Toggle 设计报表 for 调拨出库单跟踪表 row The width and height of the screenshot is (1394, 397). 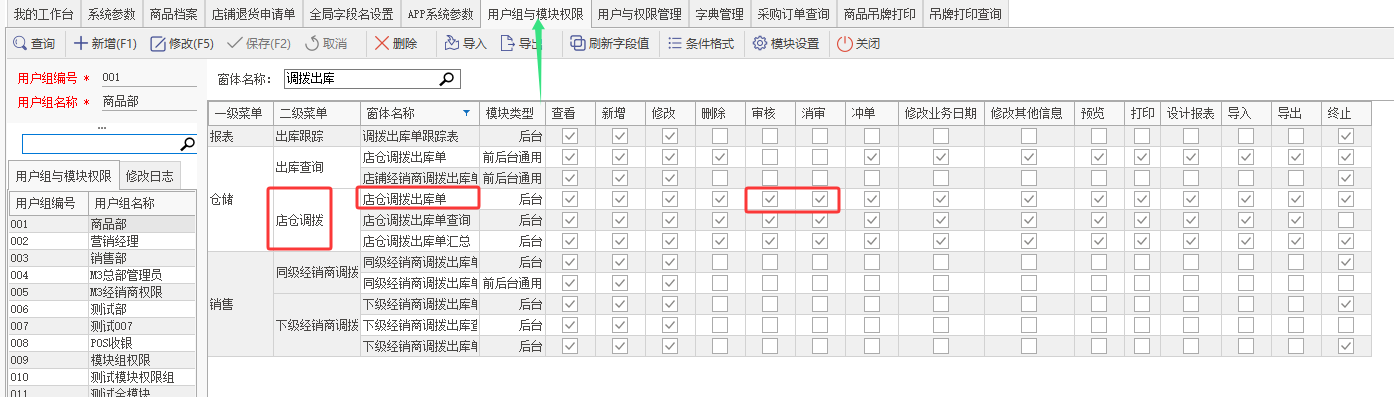coord(1190,135)
